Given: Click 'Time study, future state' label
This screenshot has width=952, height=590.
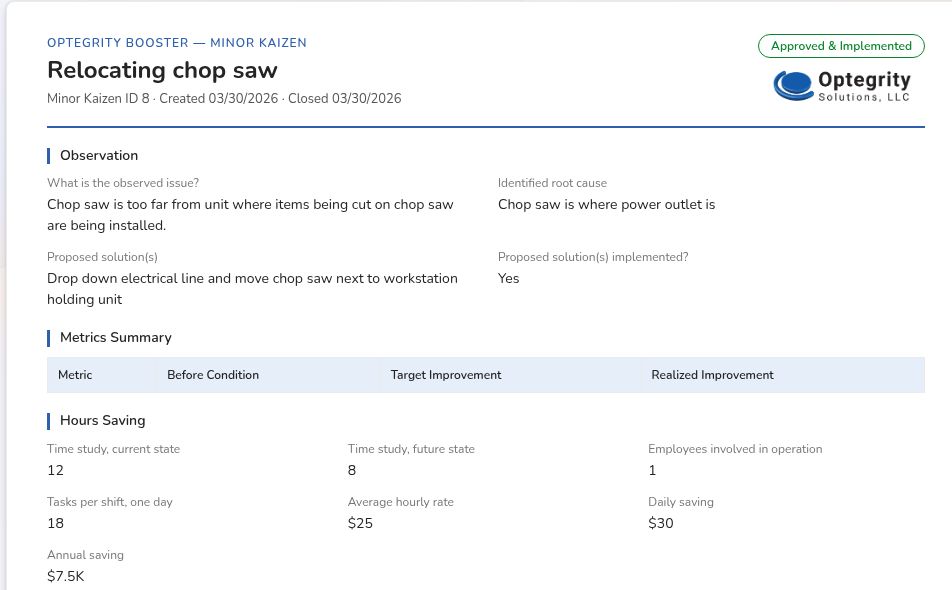Looking at the screenshot, I should pyautogui.click(x=411, y=449).
